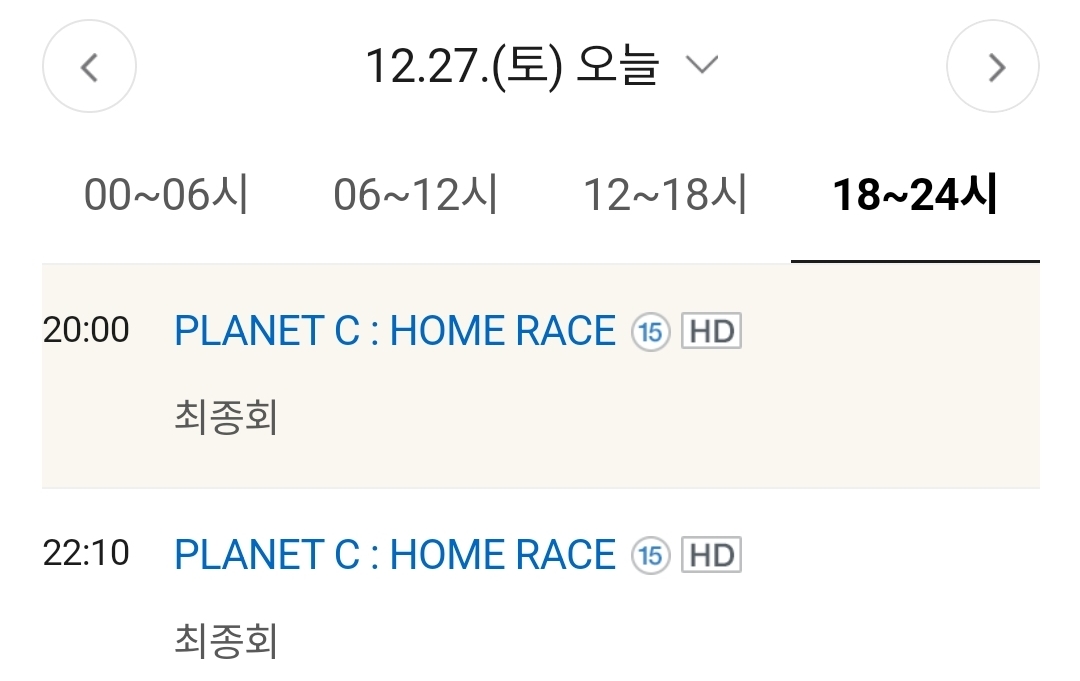1080x681 pixels.
Task: Switch to the 06~12시 tab
Action: (x=415, y=195)
